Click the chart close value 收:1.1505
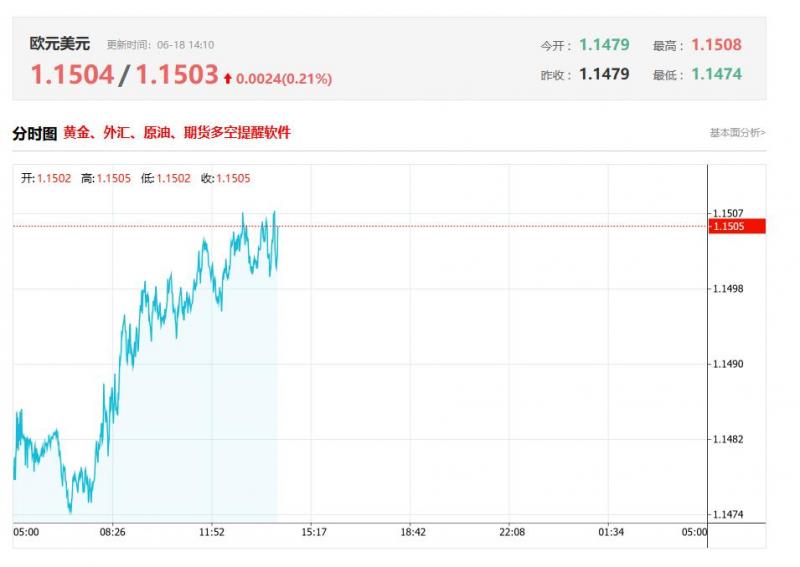Viewport: 800px width, 567px height. point(226,179)
